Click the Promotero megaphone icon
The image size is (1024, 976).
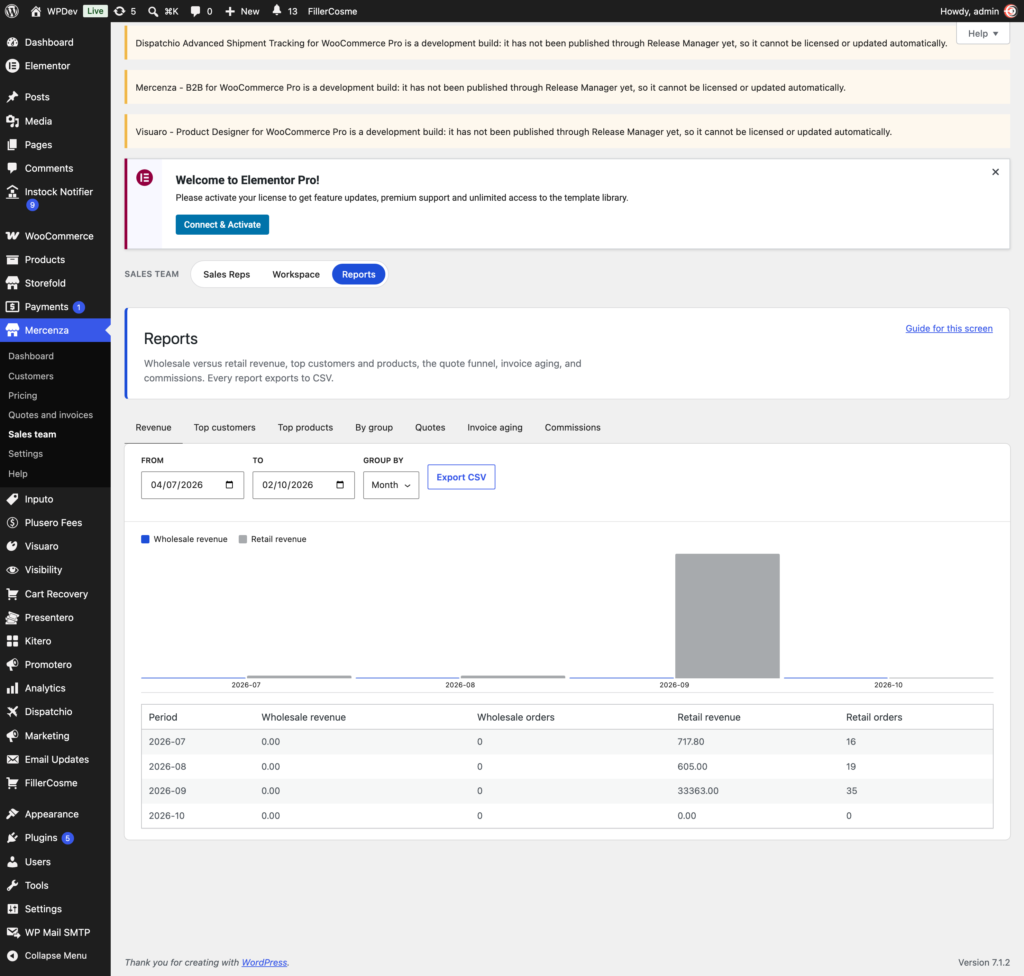(12, 664)
